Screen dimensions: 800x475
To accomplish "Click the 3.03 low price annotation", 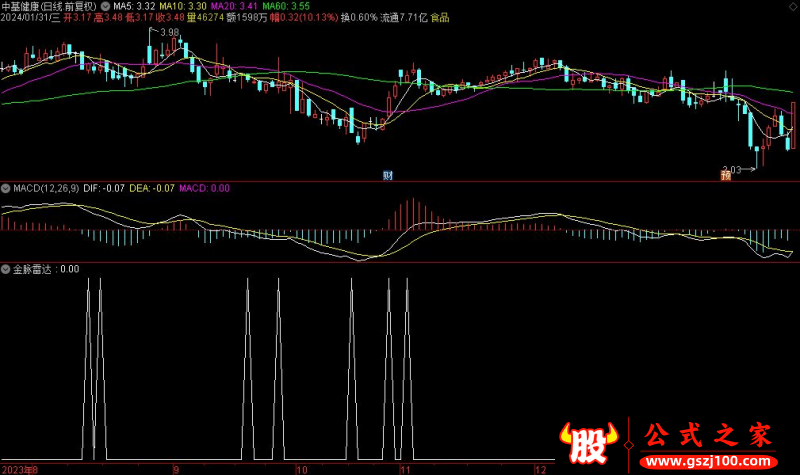I will (733, 170).
